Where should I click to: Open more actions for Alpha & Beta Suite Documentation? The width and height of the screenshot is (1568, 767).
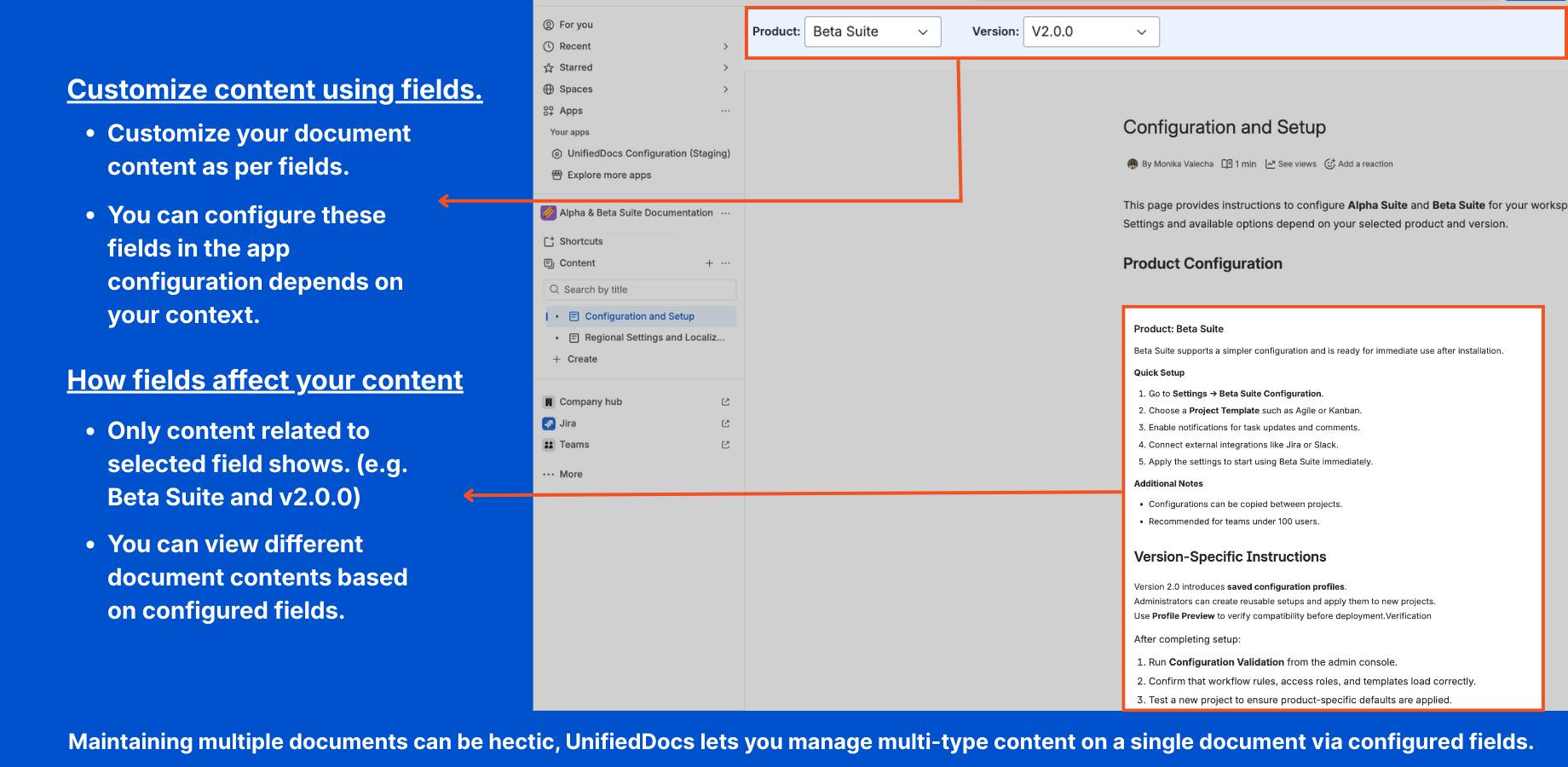point(725,213)
